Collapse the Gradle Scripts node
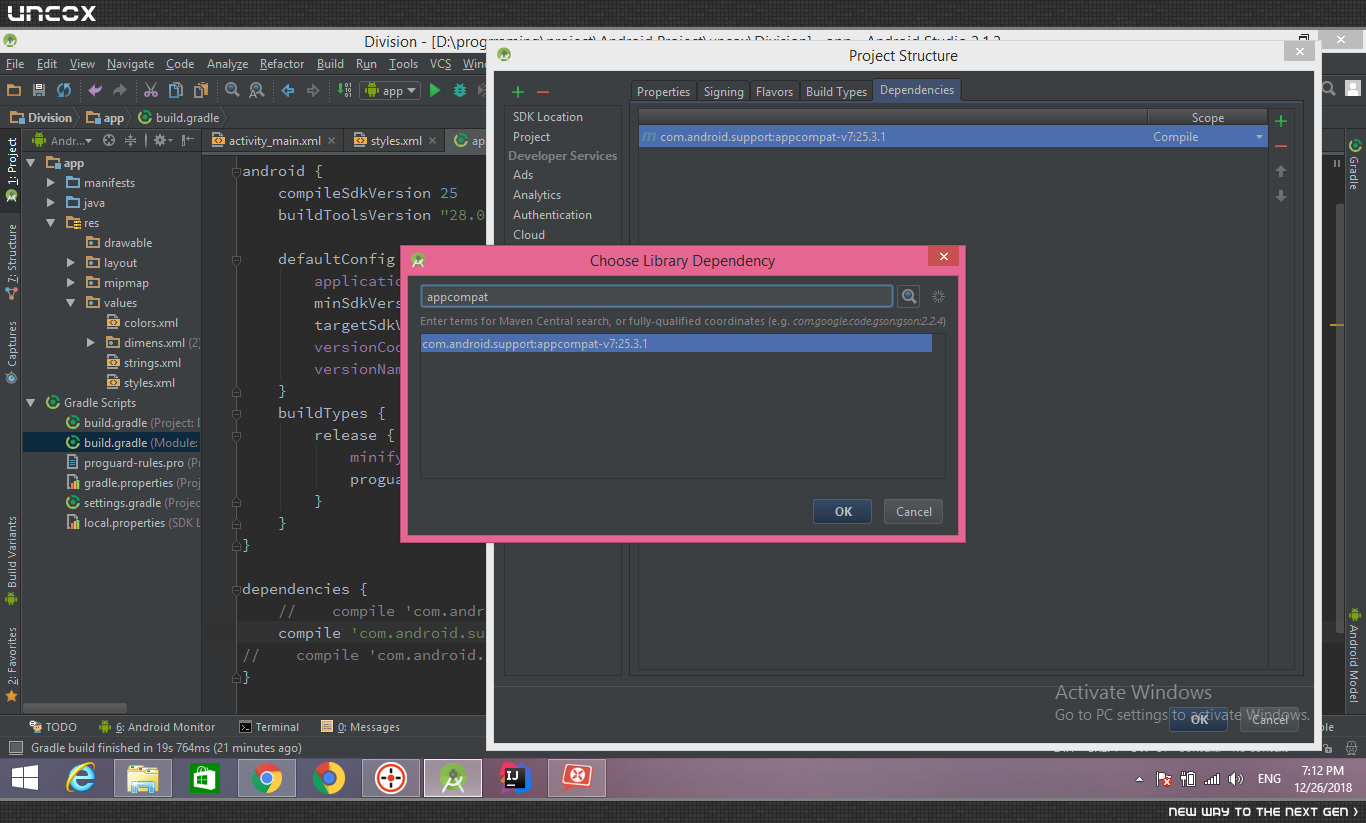Screen dimensions: 1366x823 point(30,403)
